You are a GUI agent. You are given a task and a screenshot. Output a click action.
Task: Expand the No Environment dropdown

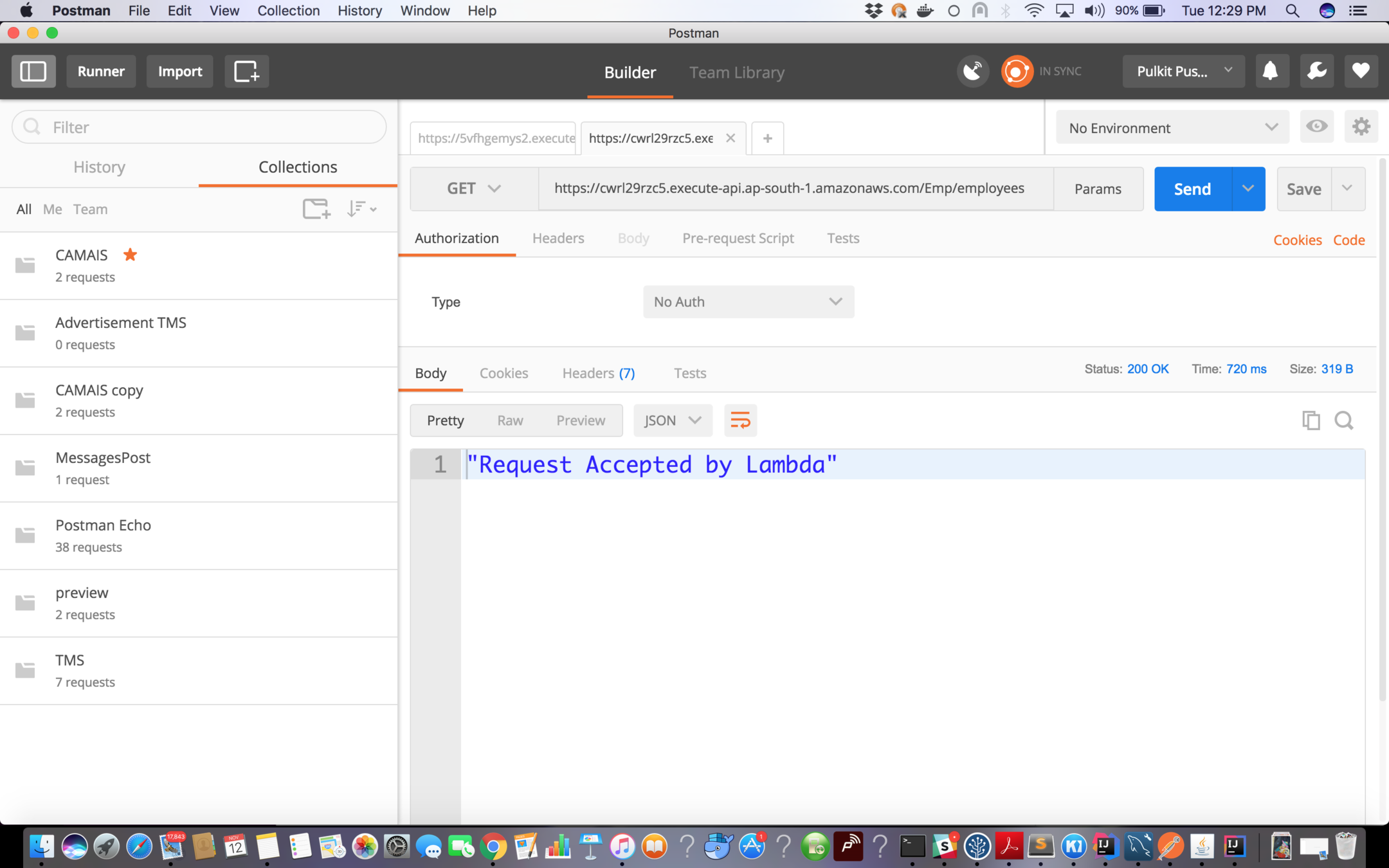tap(1172, 128)
